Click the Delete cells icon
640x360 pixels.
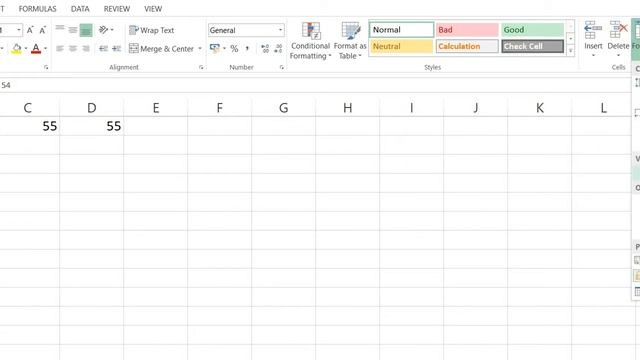pyautogui.click(x=618, y=30)
